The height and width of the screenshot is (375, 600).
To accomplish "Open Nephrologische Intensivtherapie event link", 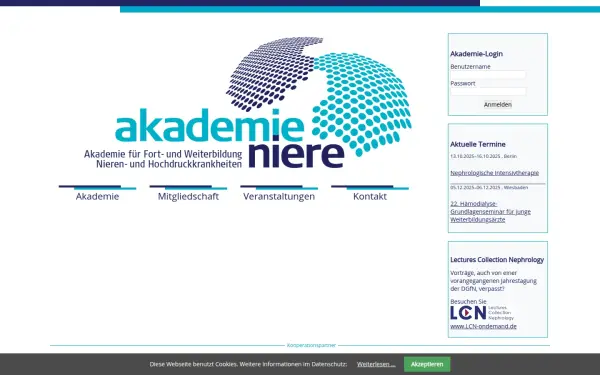I will [x=494, y=173].
